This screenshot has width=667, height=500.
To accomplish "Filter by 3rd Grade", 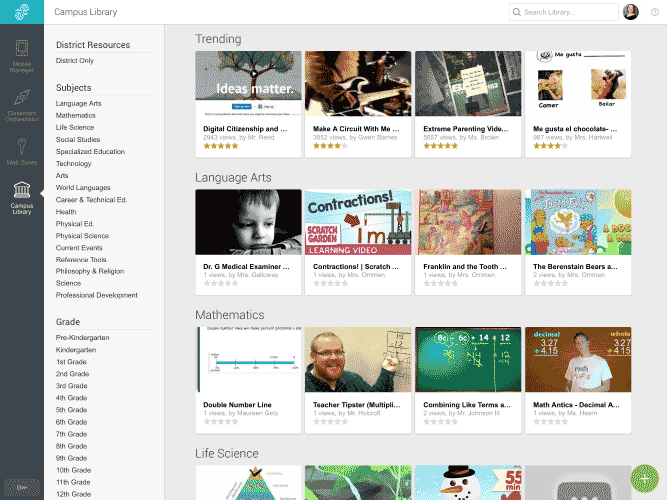I will pyautogui.click(x=71, y=386).
